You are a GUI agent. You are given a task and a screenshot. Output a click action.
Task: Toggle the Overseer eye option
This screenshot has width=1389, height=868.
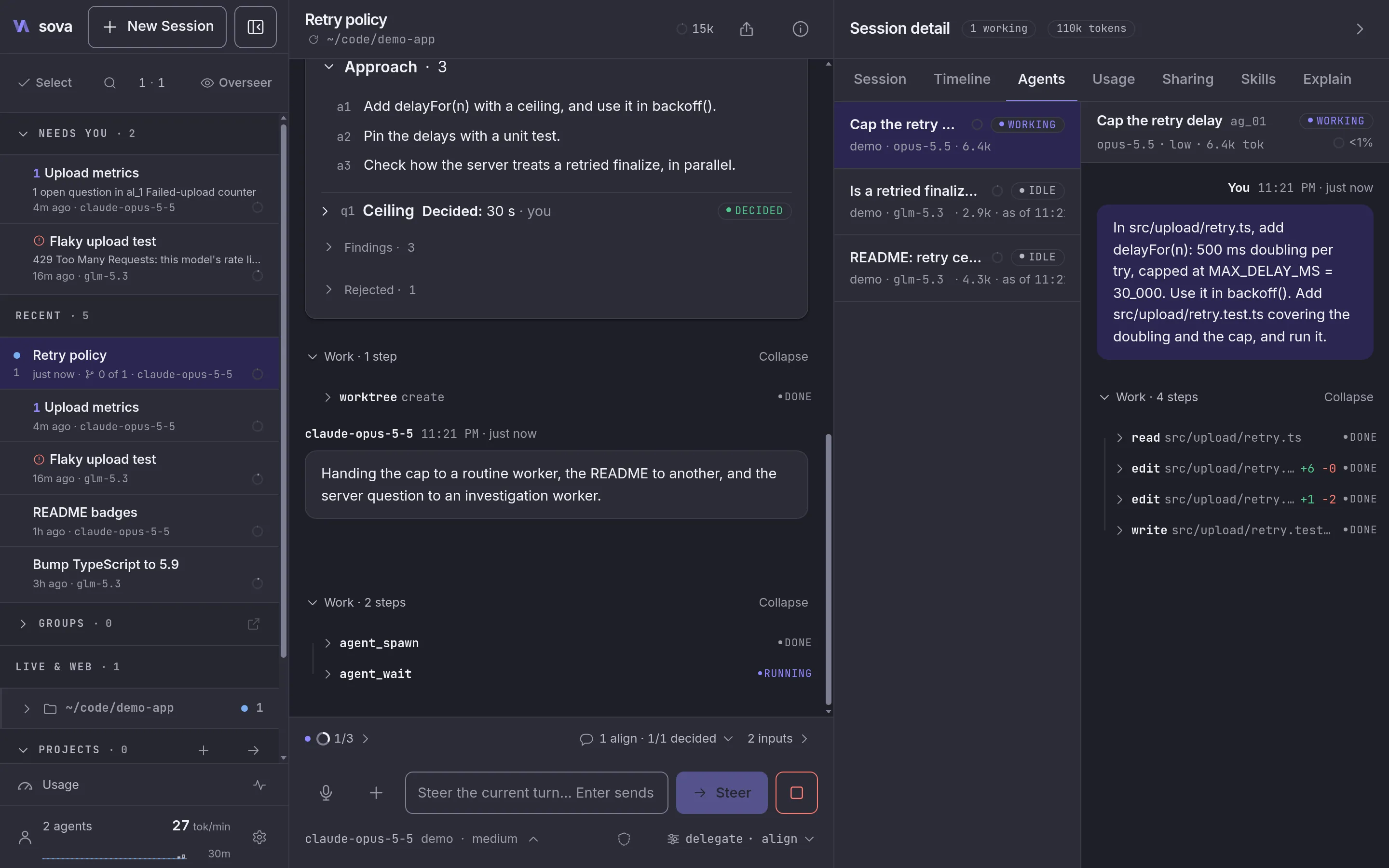tap(236, 82)
